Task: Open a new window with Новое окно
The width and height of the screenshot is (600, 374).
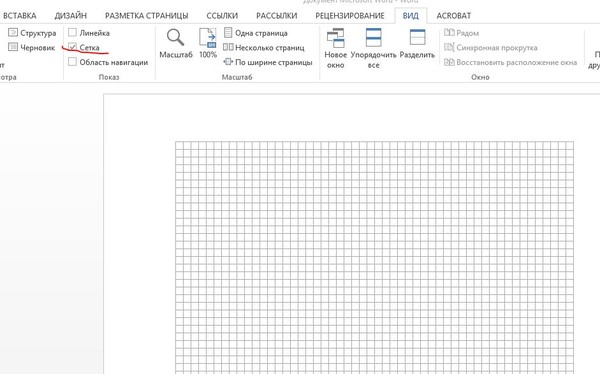Action: (x=336, y=48)
